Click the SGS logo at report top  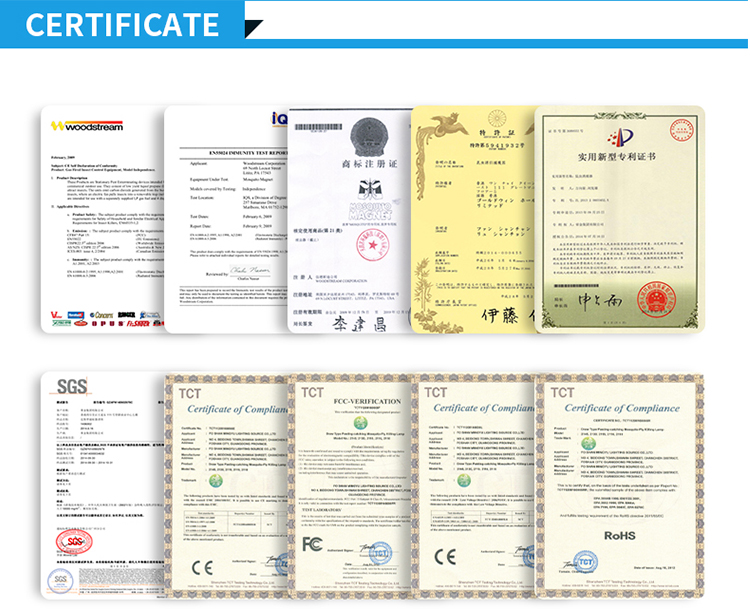click(x=72, y=386)
